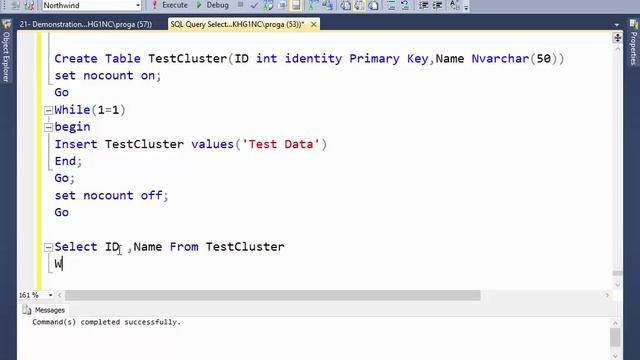Click editor vertical scrollbar up arrow
640x360 pixels.
pos(617,49)
